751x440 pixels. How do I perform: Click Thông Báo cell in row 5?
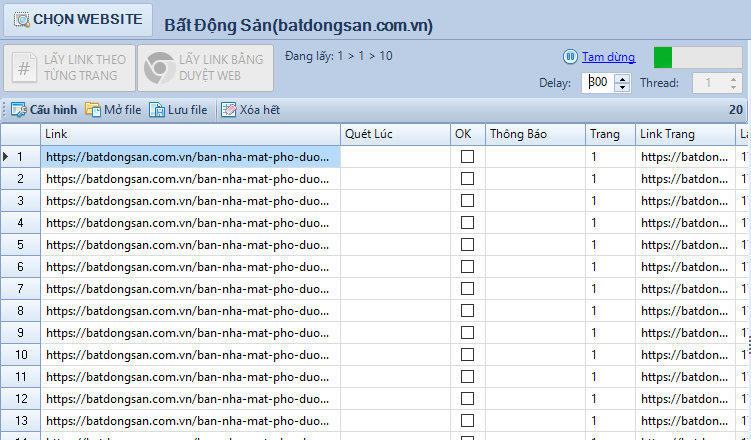point(535,245)
